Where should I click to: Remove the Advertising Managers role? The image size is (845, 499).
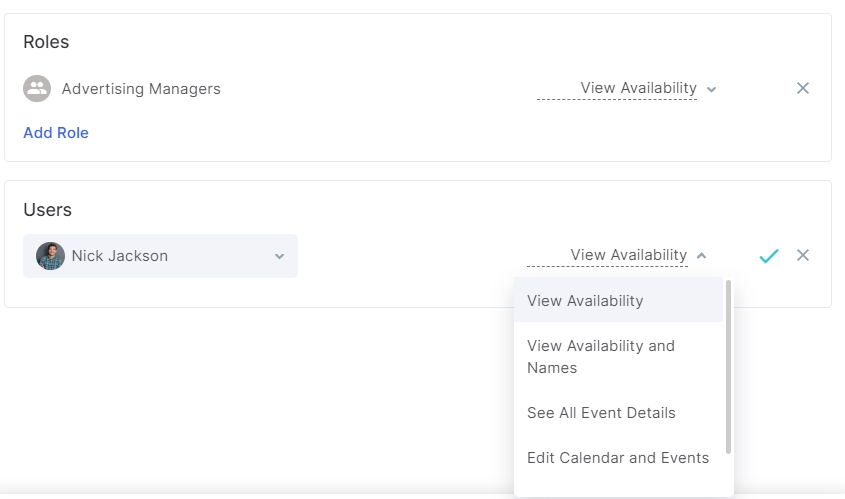pos(803,88)
